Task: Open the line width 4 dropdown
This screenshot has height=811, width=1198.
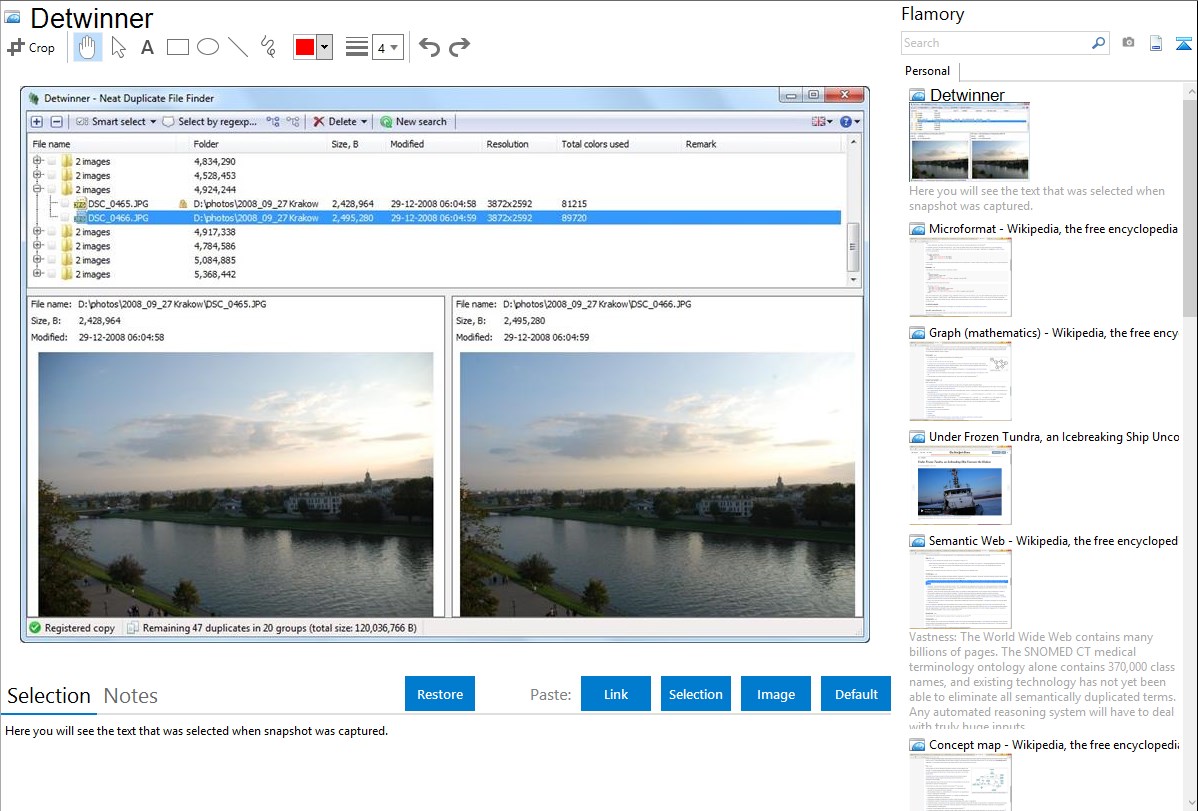Action: click(387, 47)
